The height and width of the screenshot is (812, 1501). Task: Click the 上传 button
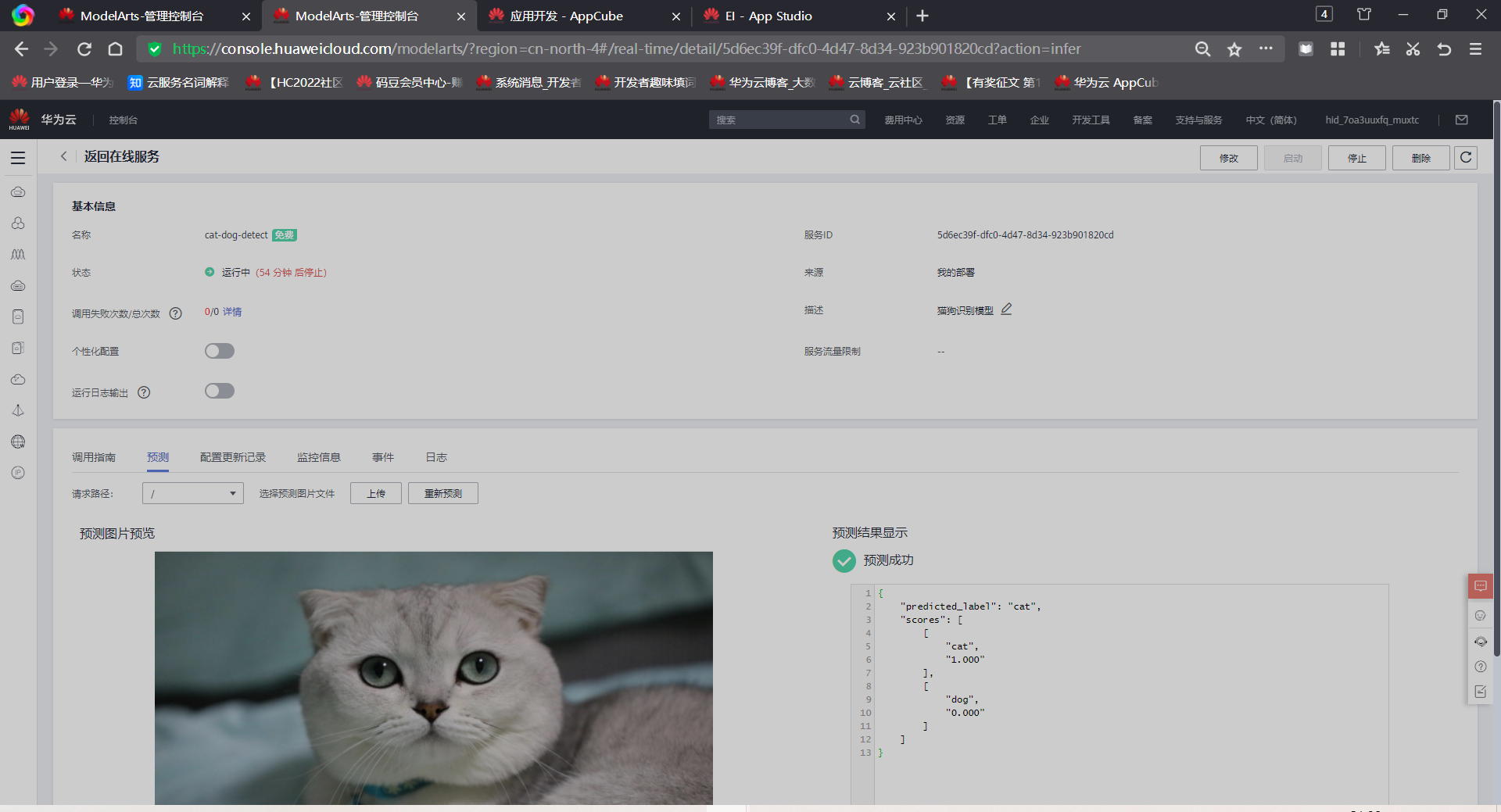pyautogui.click(x=376, y=493)
